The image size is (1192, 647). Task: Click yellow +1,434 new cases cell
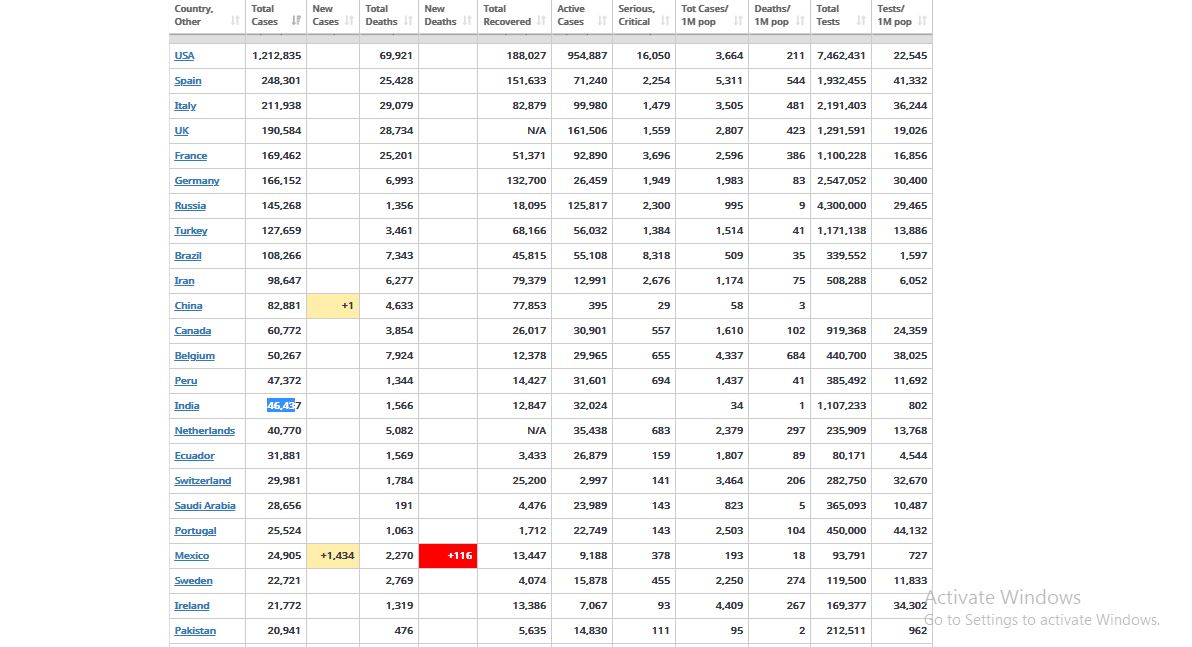coord(333,556)
